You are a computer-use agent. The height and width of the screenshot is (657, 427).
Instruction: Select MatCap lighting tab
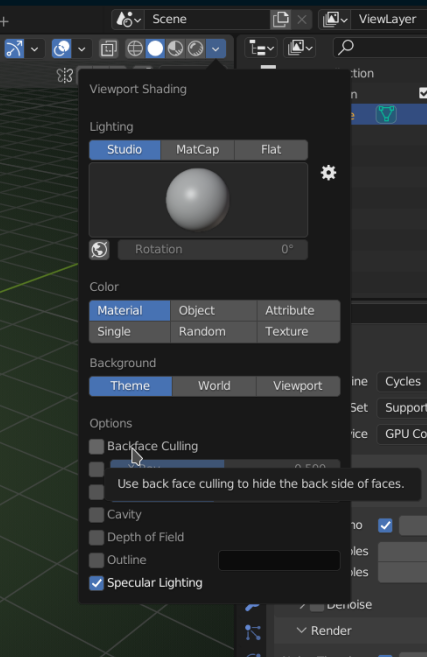(x=197, y=150)
